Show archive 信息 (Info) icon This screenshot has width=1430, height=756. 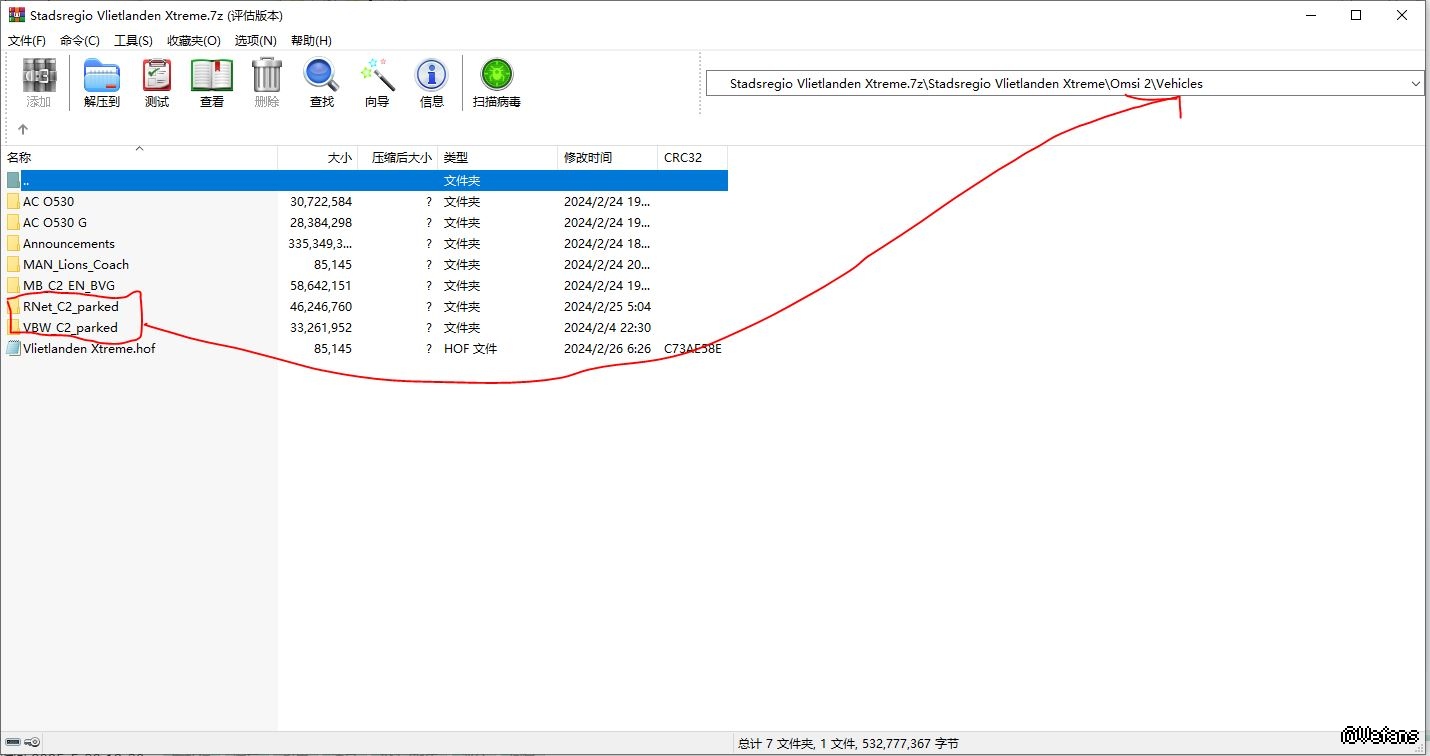(432, 82)
